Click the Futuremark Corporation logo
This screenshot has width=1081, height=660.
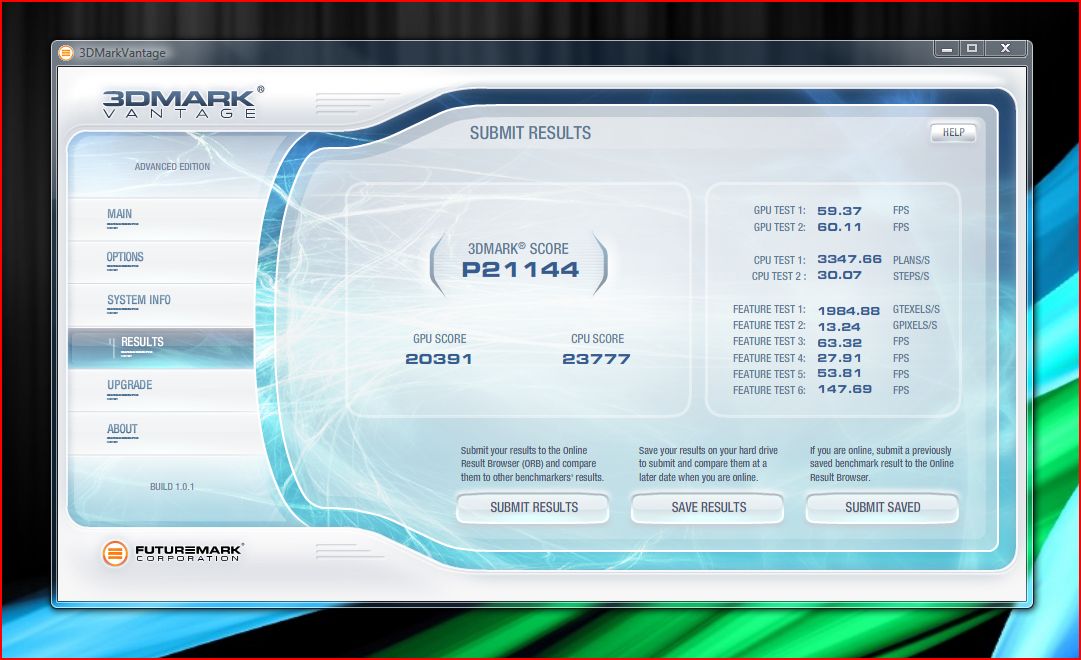pyautogui.click(x=172, y=553)
